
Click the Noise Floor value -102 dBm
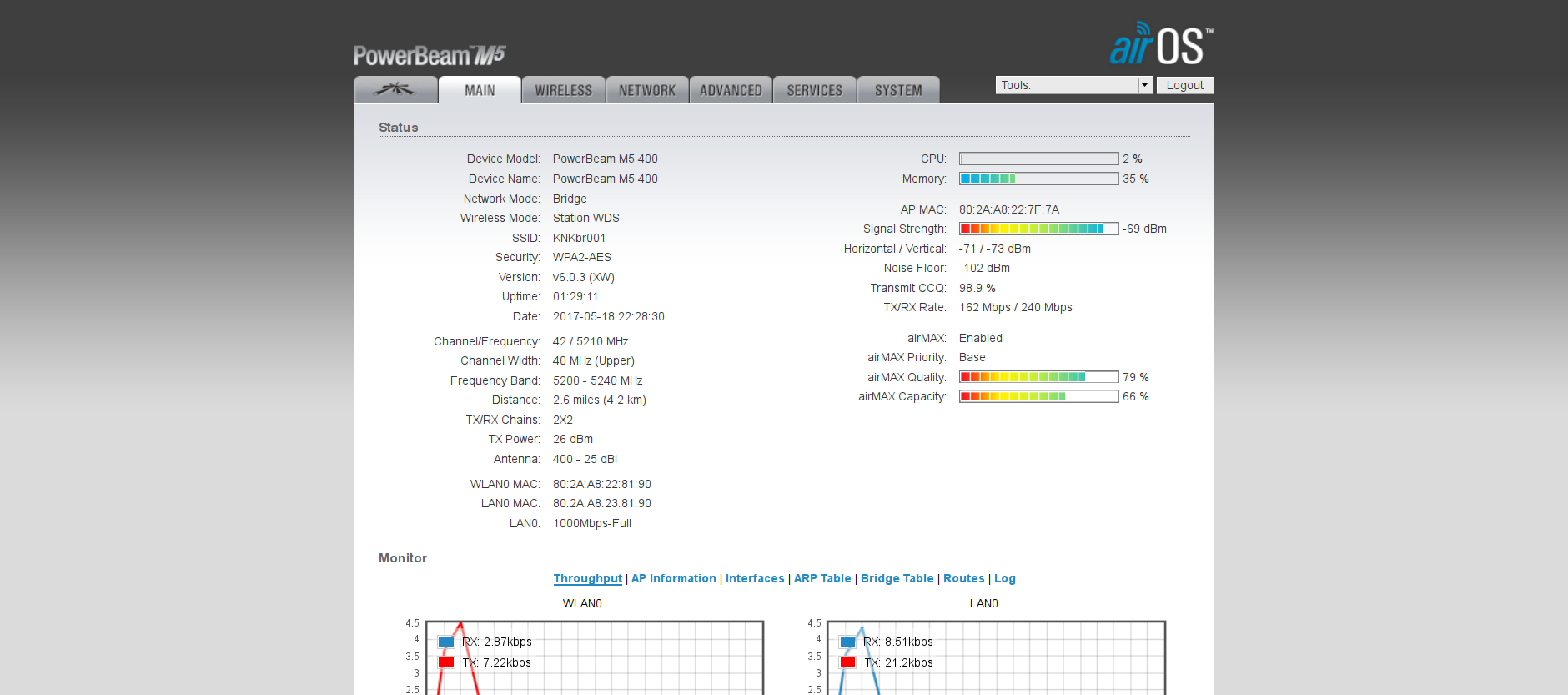(984, 268)
